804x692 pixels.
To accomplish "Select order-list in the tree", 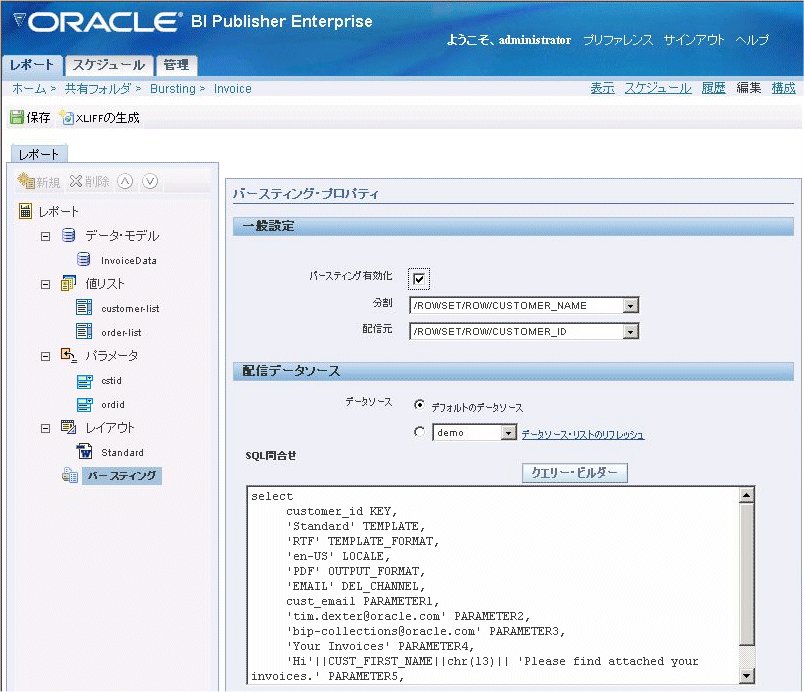I will (x=122, y=333).
